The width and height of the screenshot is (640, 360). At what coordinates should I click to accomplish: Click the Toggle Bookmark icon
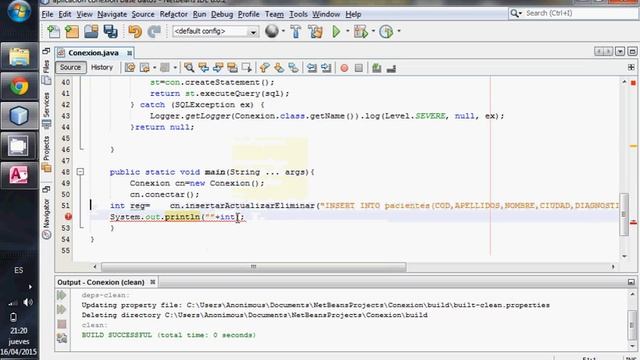pos(293,68)
